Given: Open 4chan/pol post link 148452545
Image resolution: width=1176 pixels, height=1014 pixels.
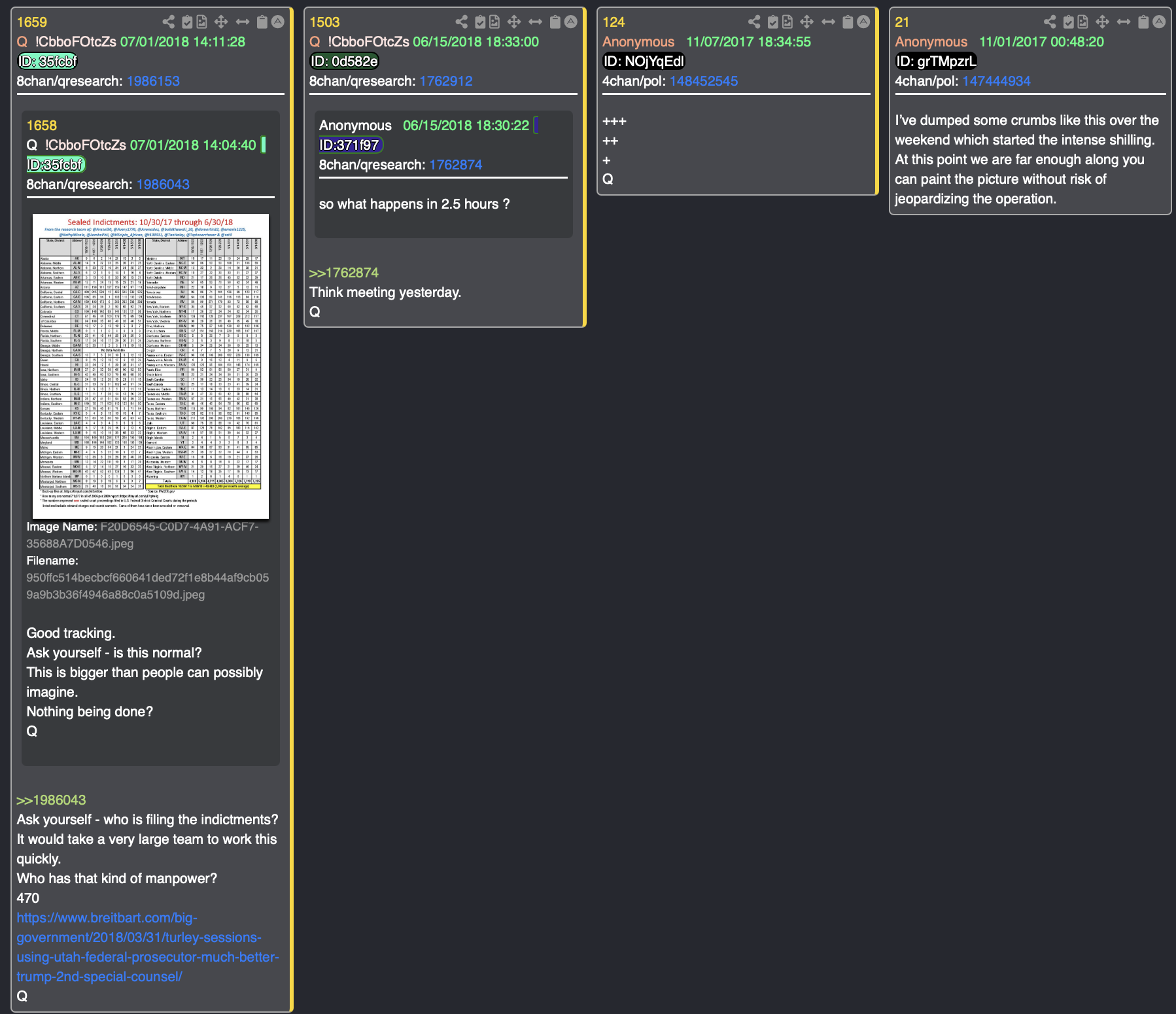Looking at the screenshot, I should pos(704,81).
